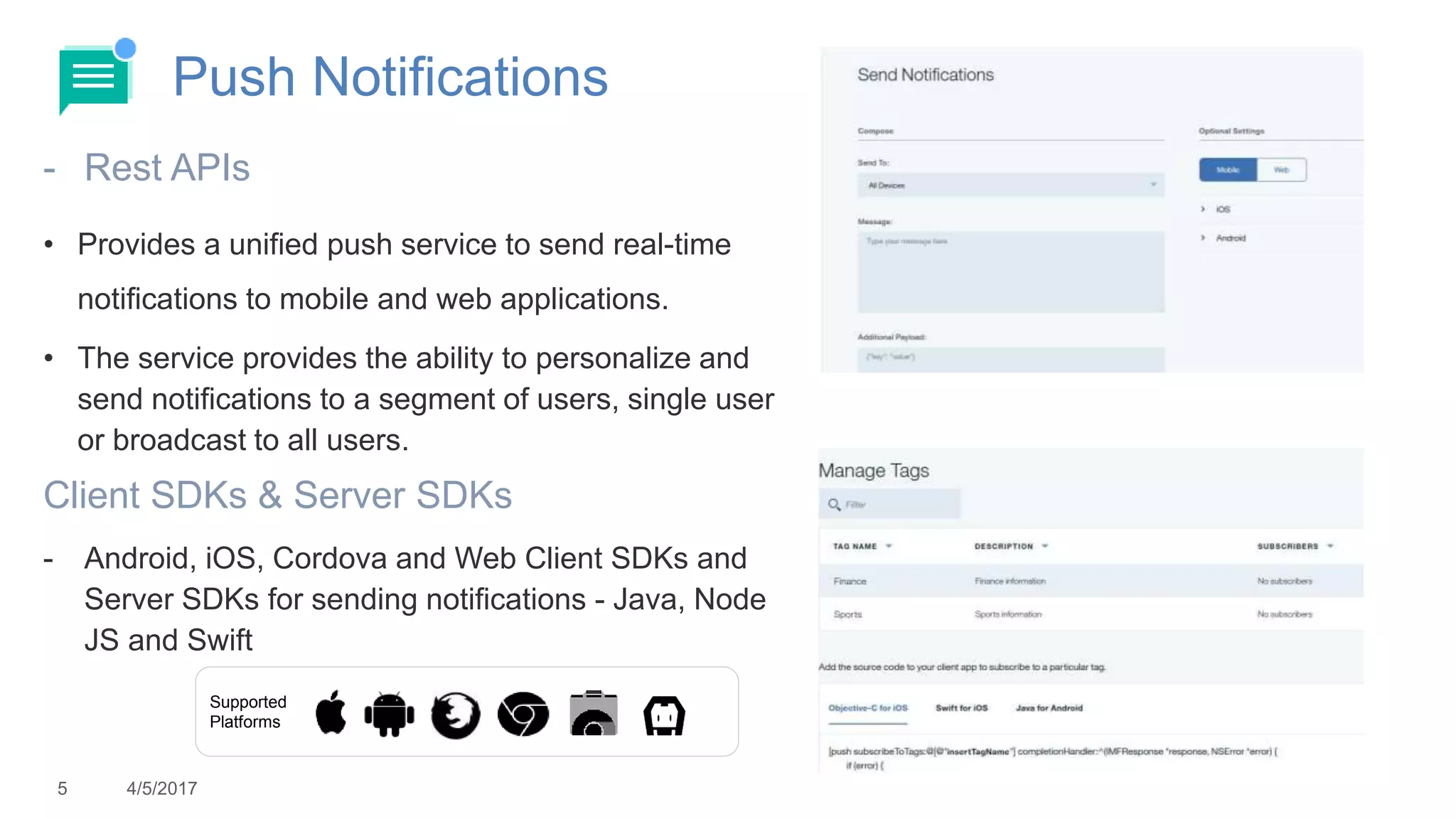Click the Chrome browser icon

point(523,714)
